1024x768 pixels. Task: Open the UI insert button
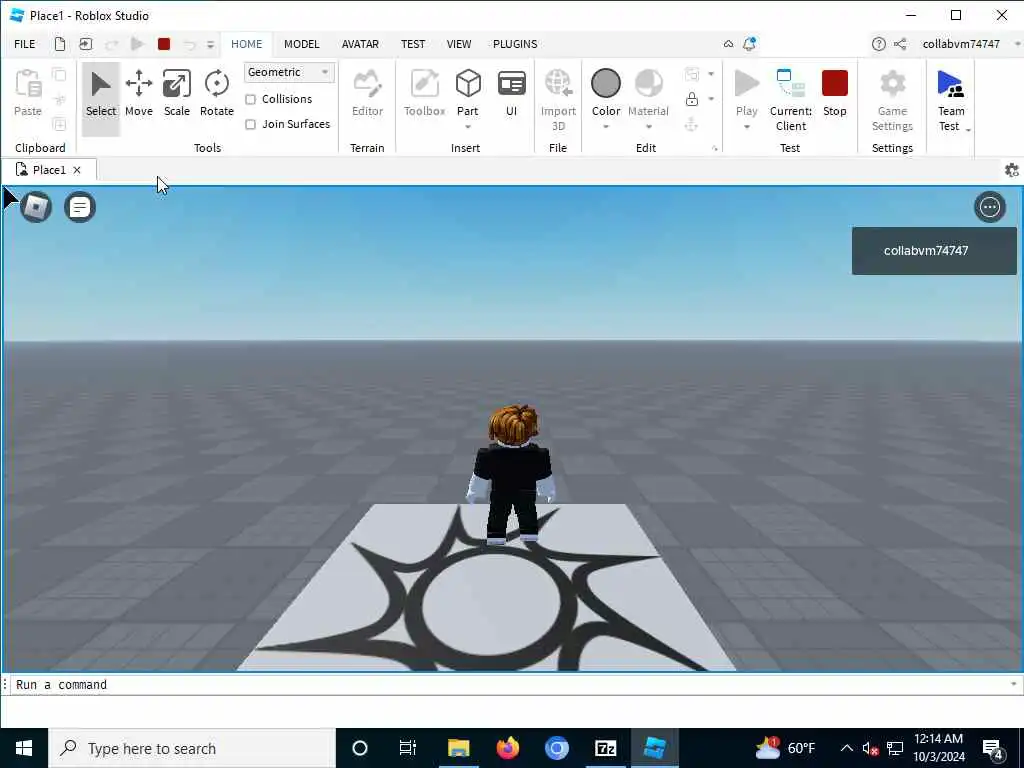(511, 95)
